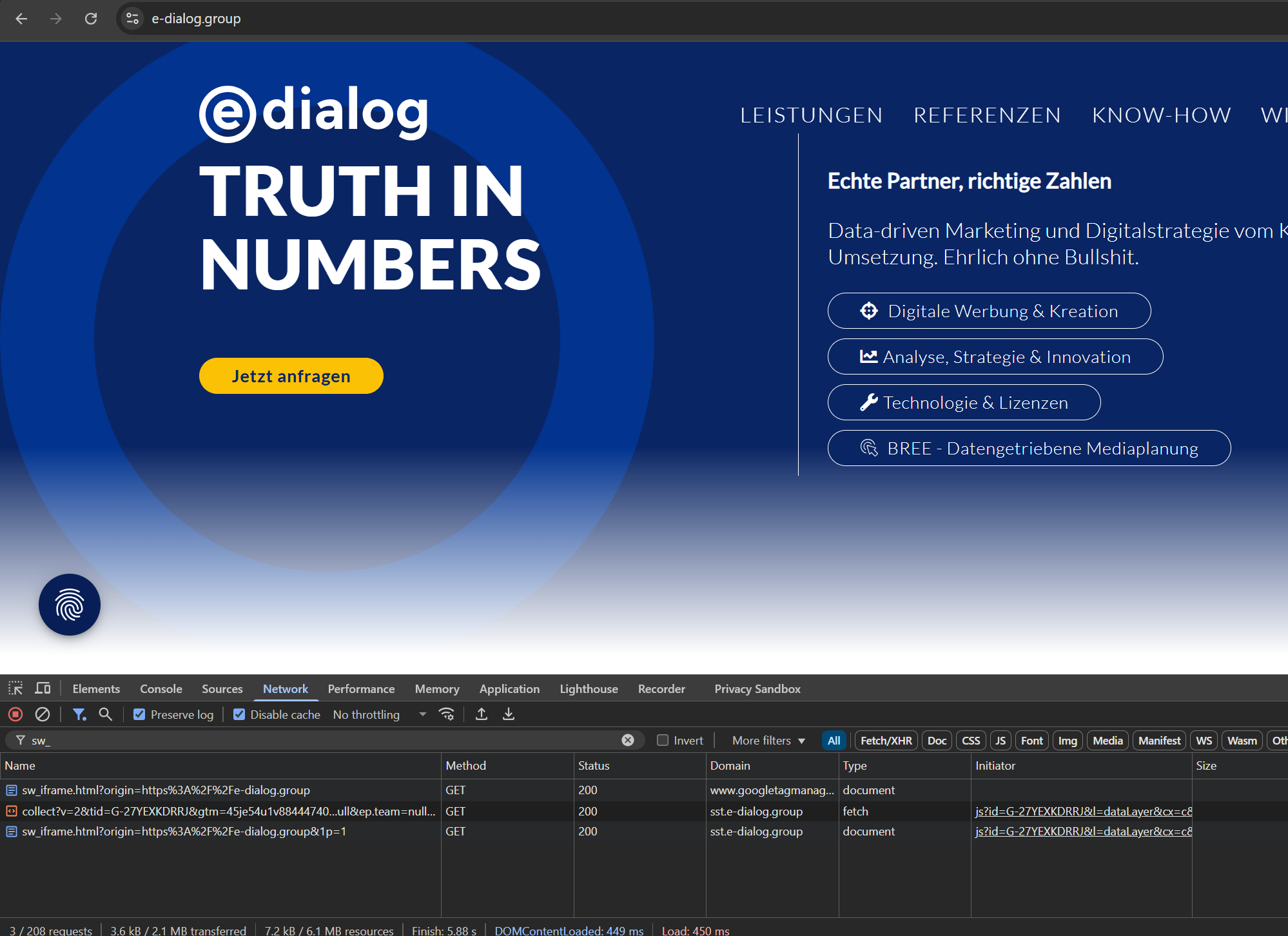The width and height of the screenshot is (1288, 936).
Task: Uncheck the Disable cache checkbox
Action: coord(239,714)
